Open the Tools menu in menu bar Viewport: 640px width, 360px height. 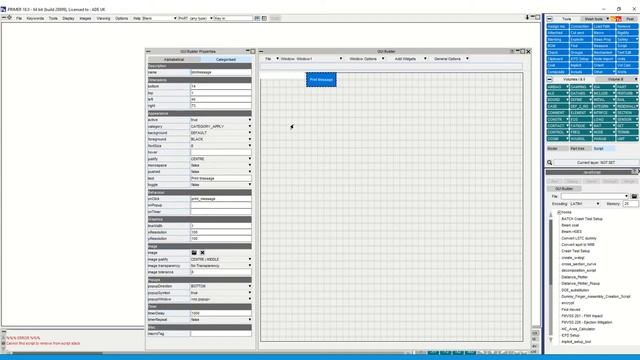53,18
